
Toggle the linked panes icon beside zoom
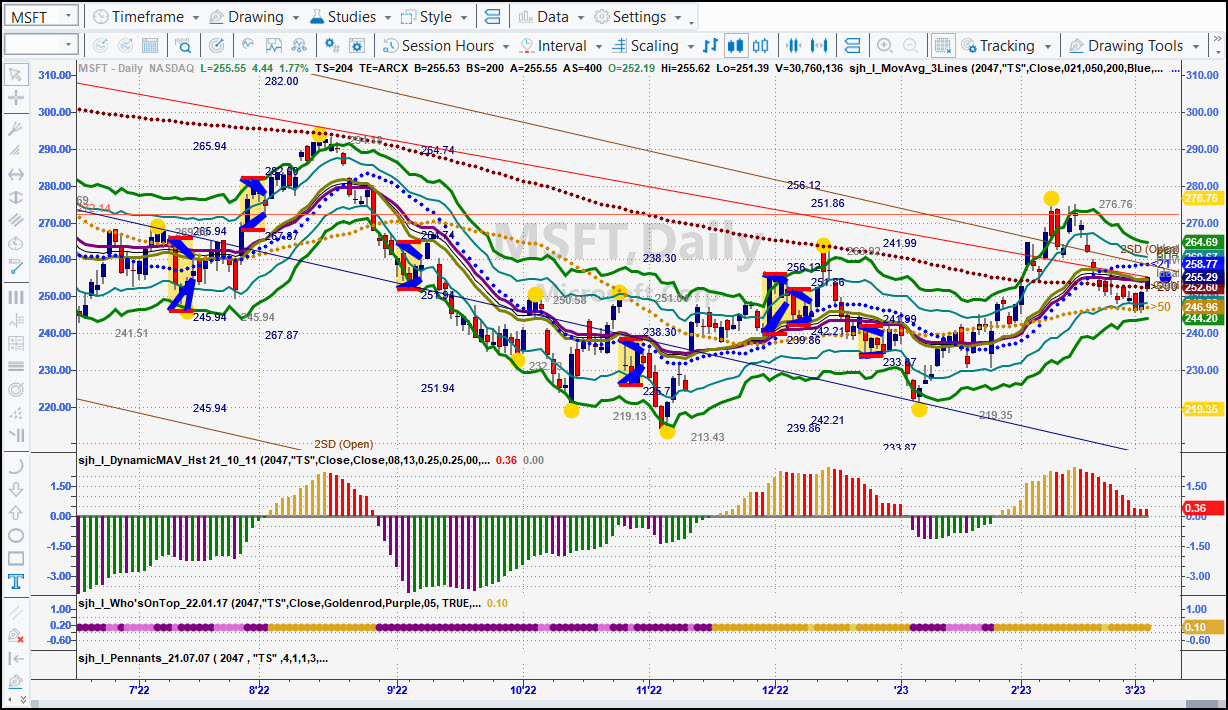pyautogui.click(x=852, y=45)
